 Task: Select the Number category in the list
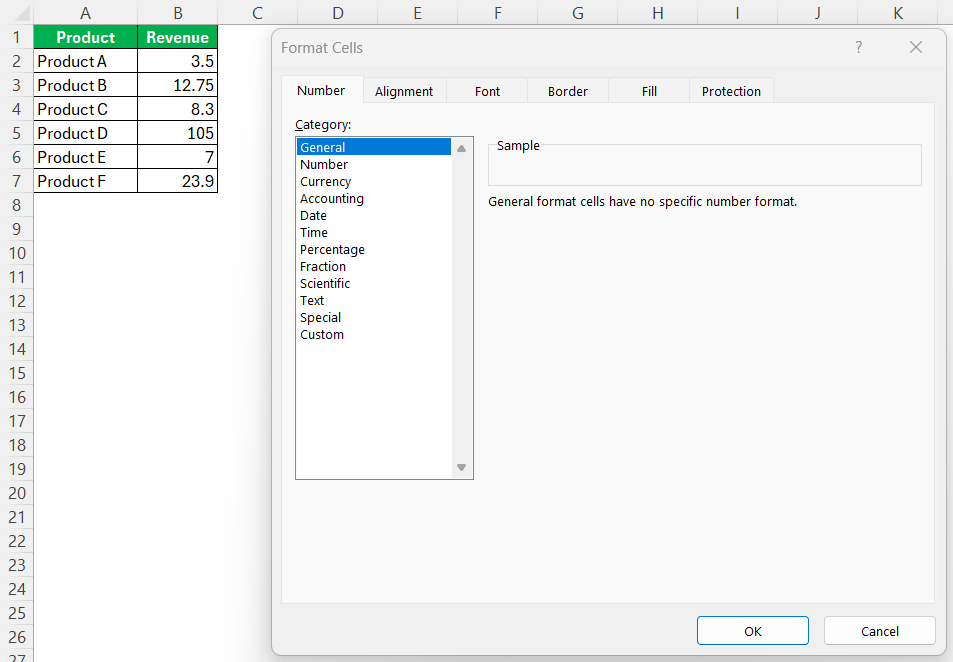click(x=374, y=164)
